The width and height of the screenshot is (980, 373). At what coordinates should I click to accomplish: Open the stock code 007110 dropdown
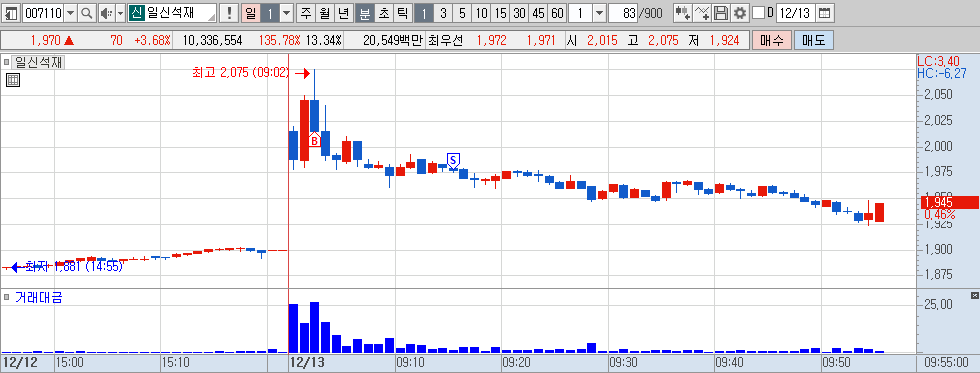70,12
